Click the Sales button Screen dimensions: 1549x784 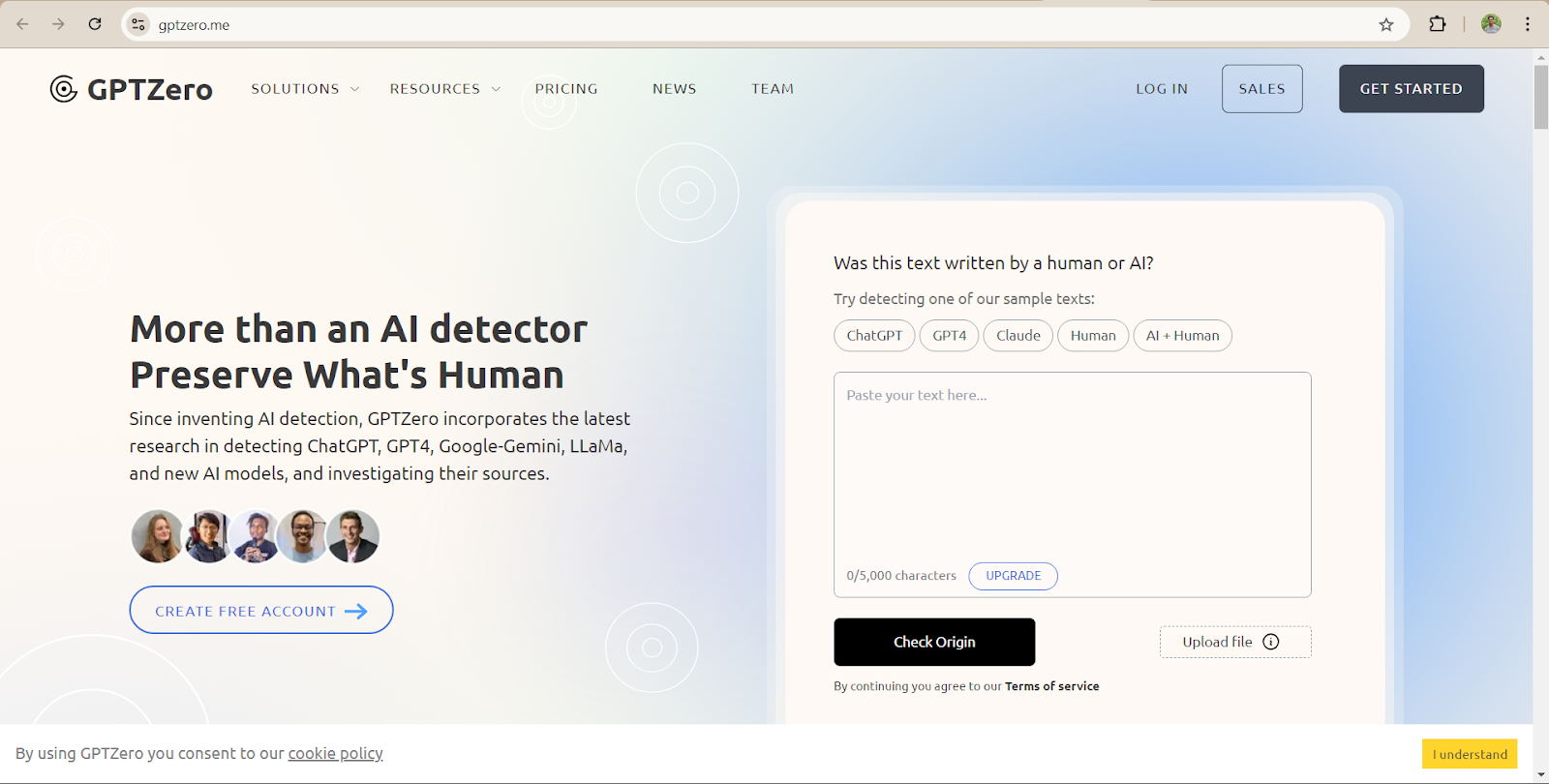click(x=1262, y=89)
